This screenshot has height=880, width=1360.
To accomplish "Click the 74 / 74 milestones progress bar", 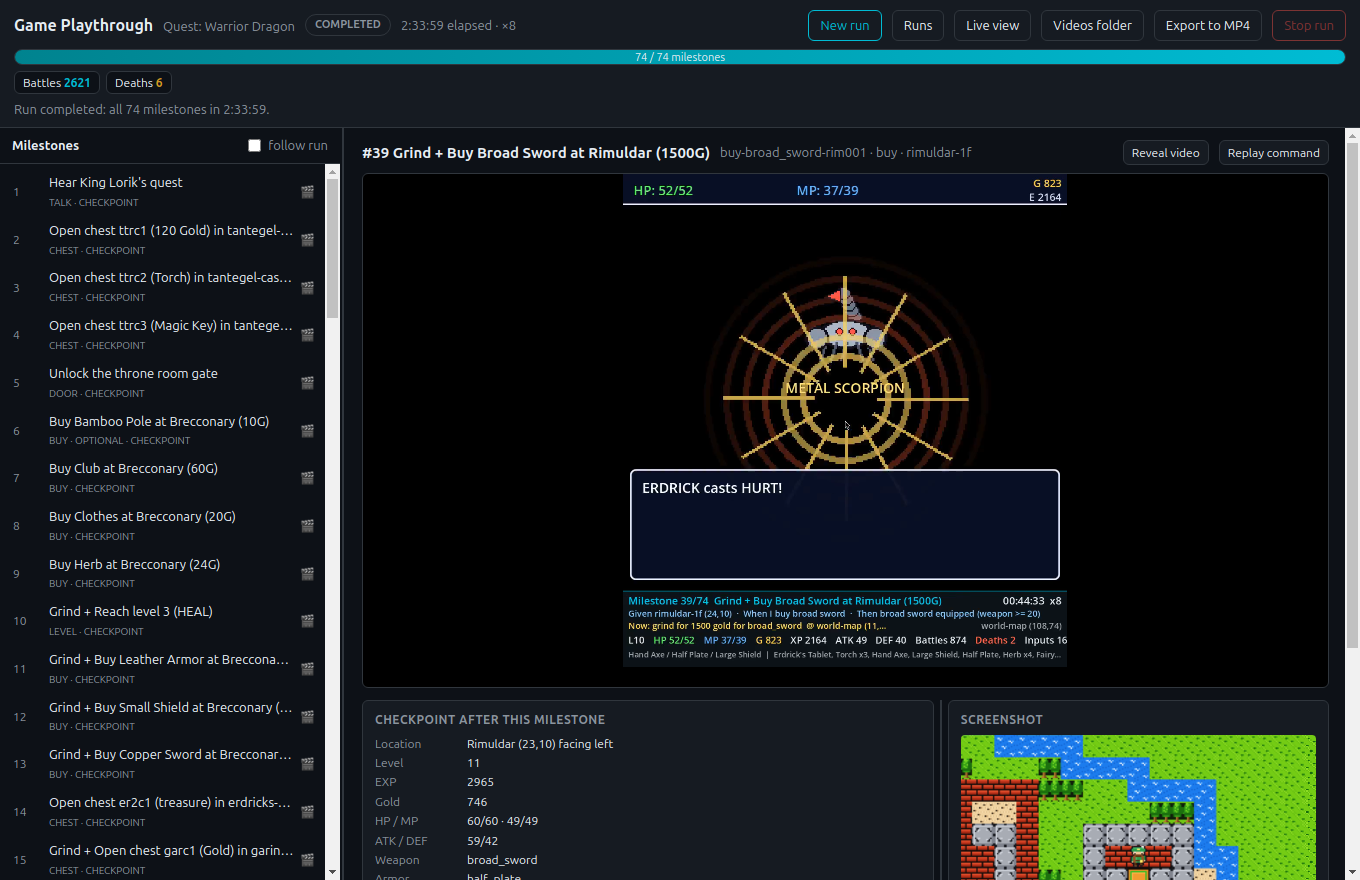I will 680,57.
